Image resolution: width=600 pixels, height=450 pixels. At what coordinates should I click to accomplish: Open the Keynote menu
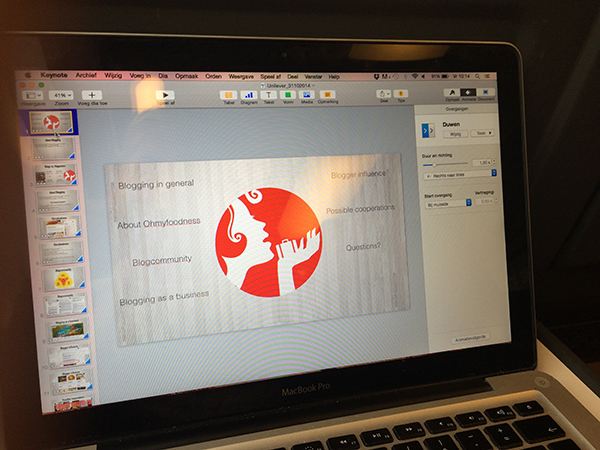coord(54,75)
